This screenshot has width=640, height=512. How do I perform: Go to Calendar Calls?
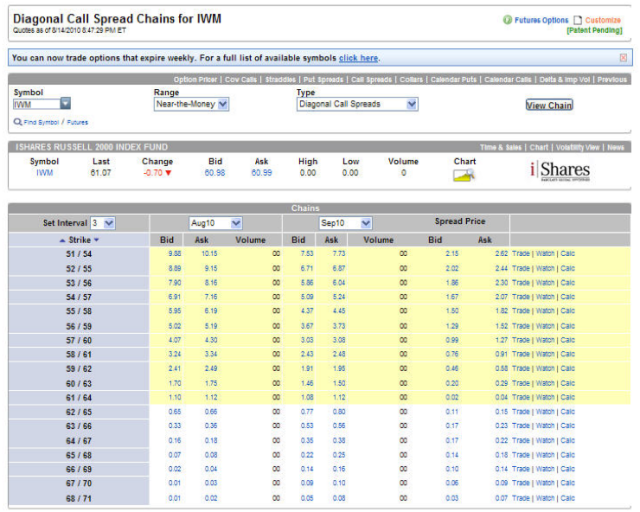508,80
